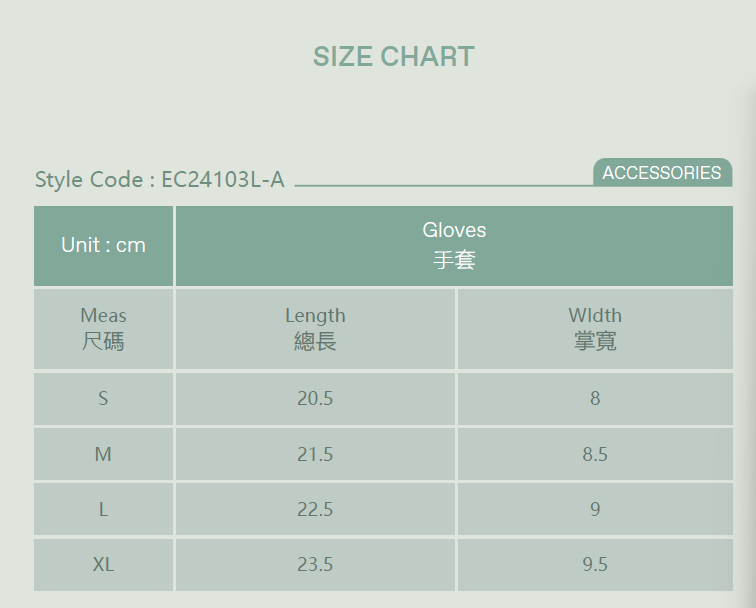Select the Style Code EC24103L-A text
The image size is (756, 608).
click(x=160, y=180)
